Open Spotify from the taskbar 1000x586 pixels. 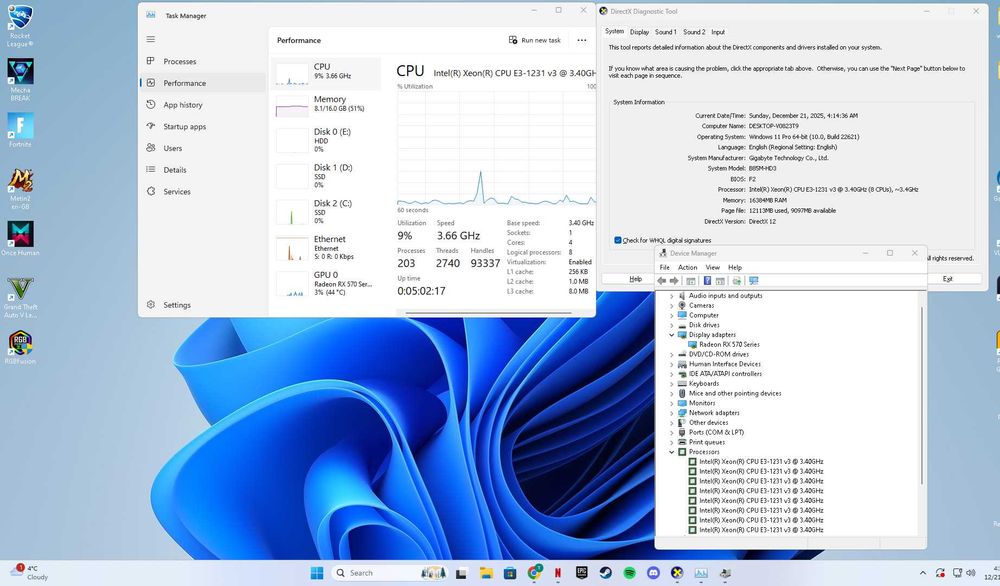coord(629,573)
